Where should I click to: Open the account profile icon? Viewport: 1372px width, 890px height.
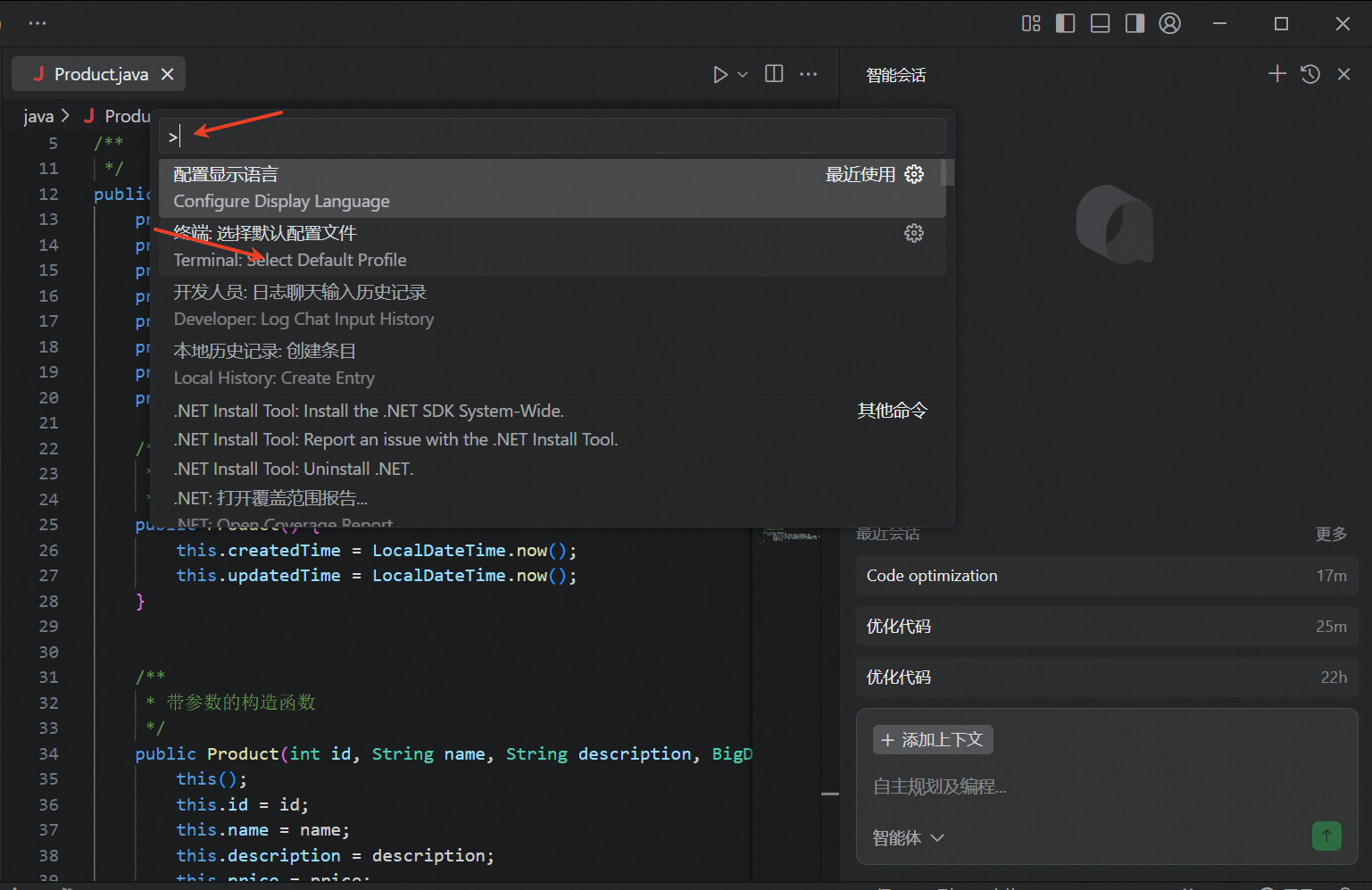tap(1169, 23)
